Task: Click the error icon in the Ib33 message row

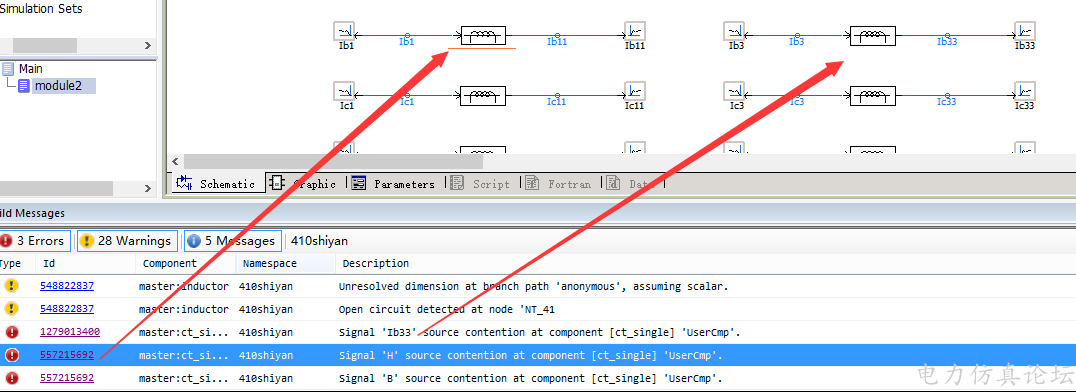Action: tap(12, 332)
